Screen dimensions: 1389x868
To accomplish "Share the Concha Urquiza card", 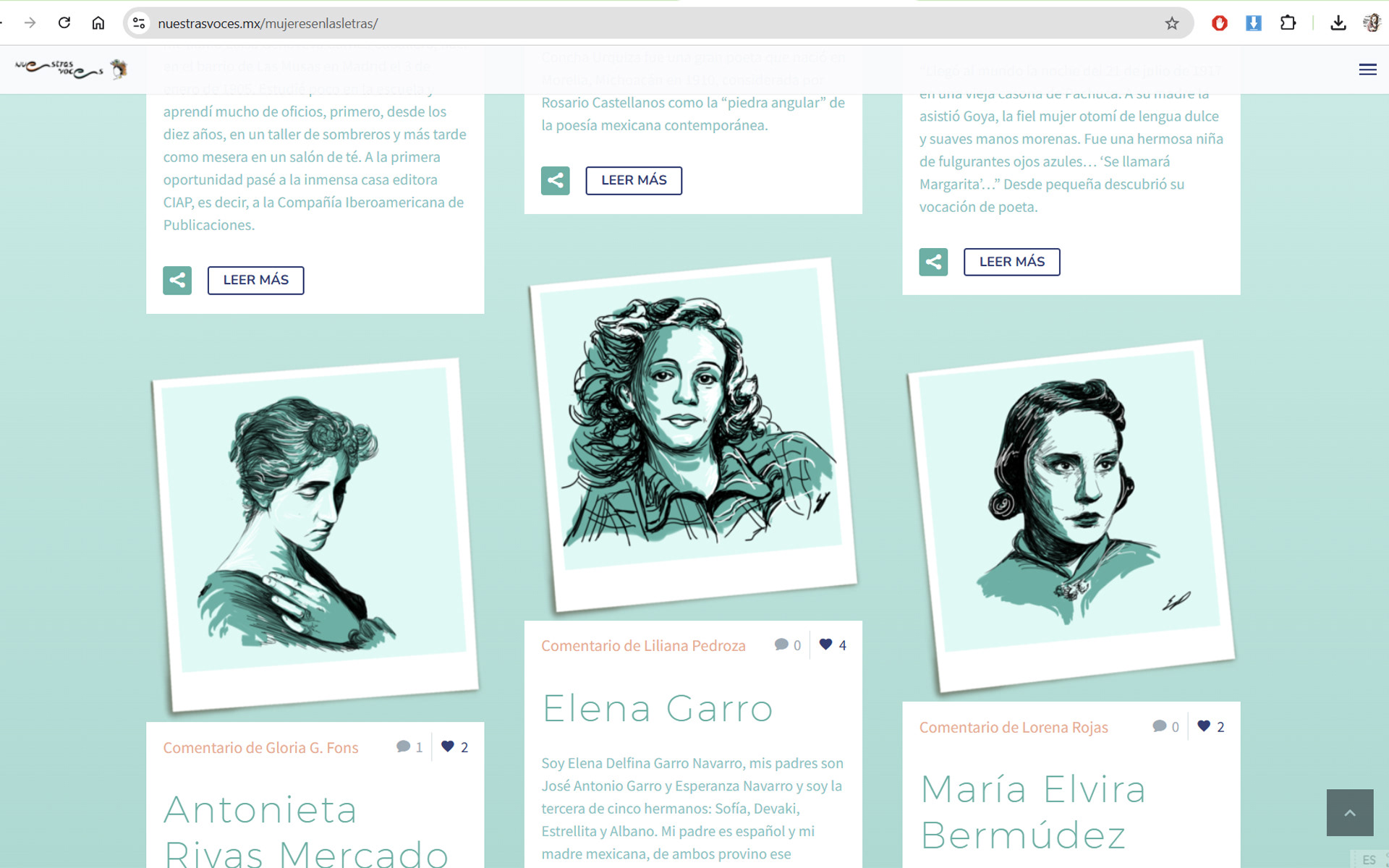I will 556,180.
